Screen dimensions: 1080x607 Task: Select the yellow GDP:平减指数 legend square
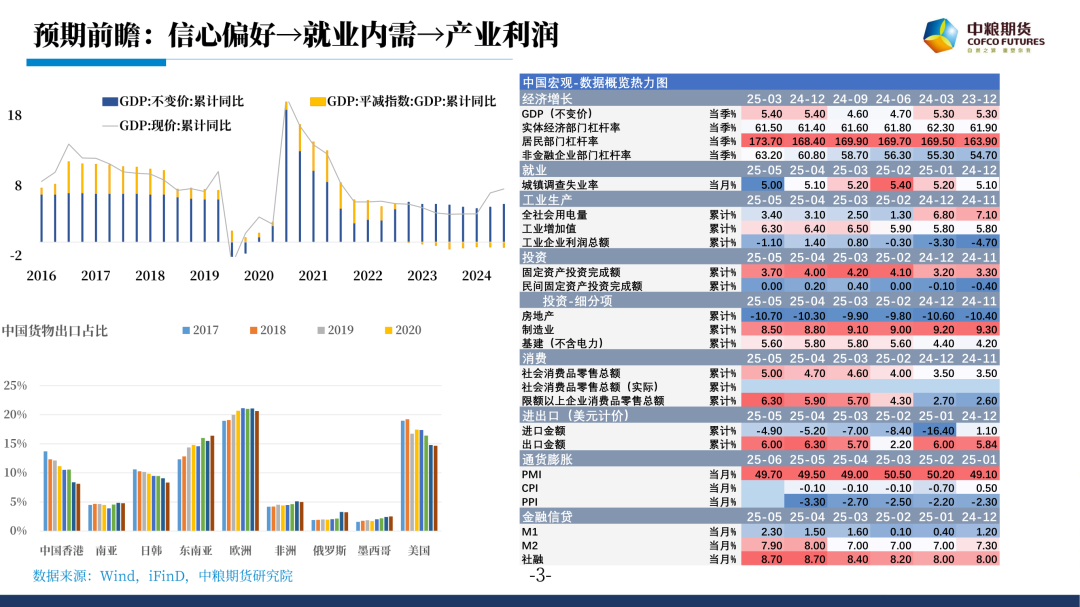coord(316,101)
